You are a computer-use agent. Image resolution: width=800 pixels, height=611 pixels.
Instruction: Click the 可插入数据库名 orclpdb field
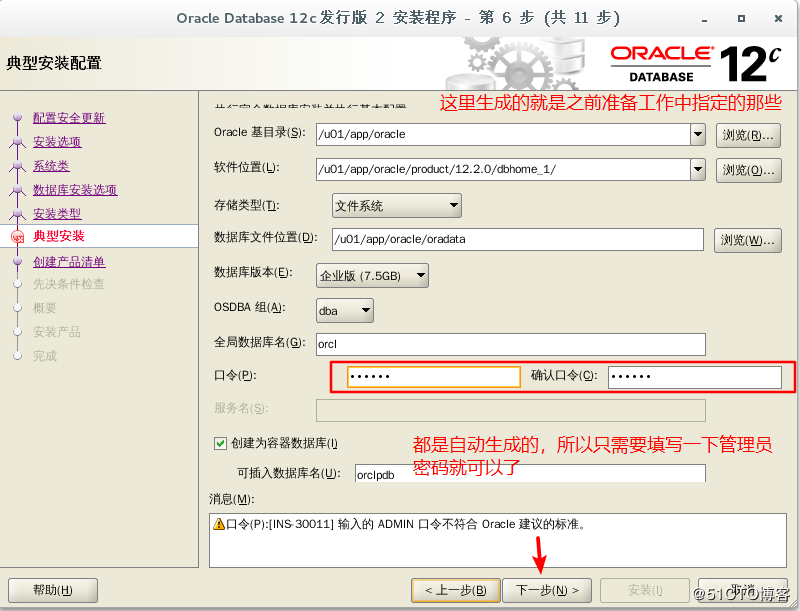(530, 474)
